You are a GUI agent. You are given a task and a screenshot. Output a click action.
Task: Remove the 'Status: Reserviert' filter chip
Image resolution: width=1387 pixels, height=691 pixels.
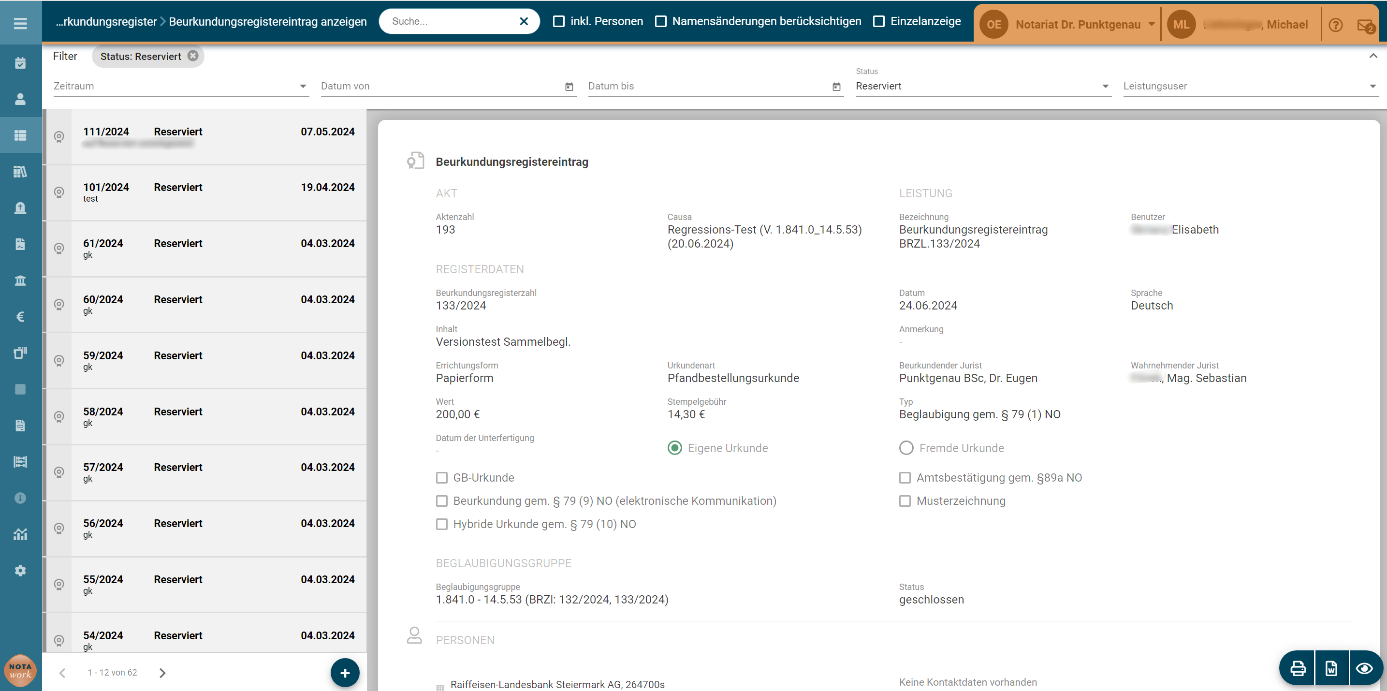(x=193, y=56)
